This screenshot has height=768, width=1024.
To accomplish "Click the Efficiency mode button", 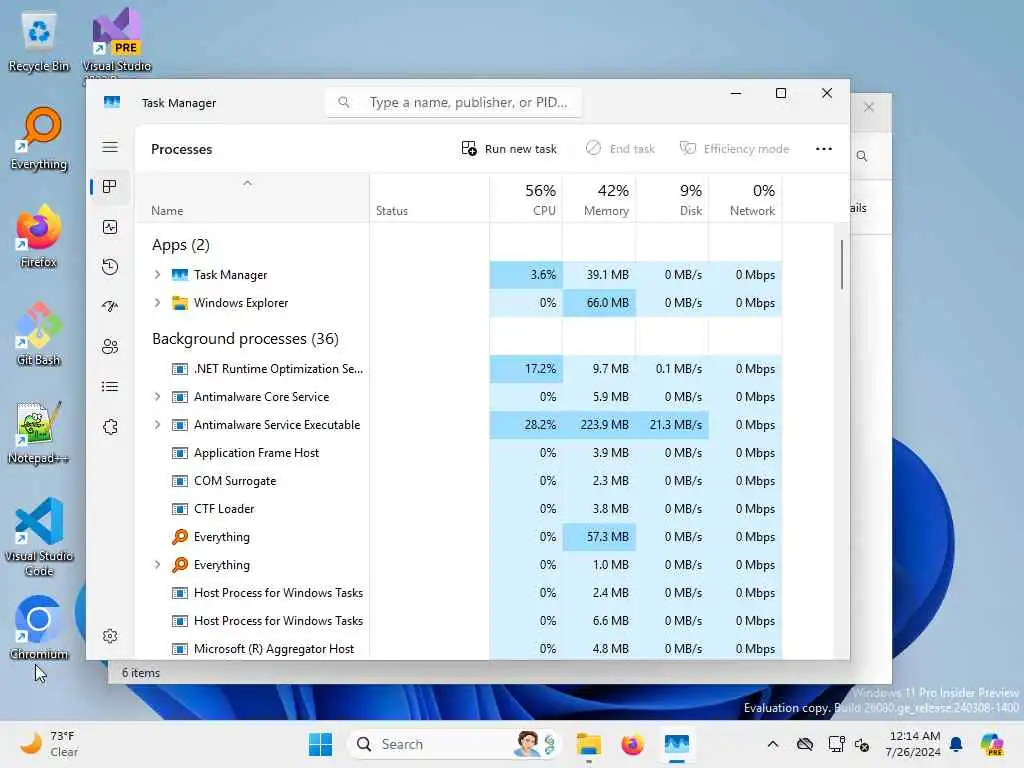I will point(735,149).
